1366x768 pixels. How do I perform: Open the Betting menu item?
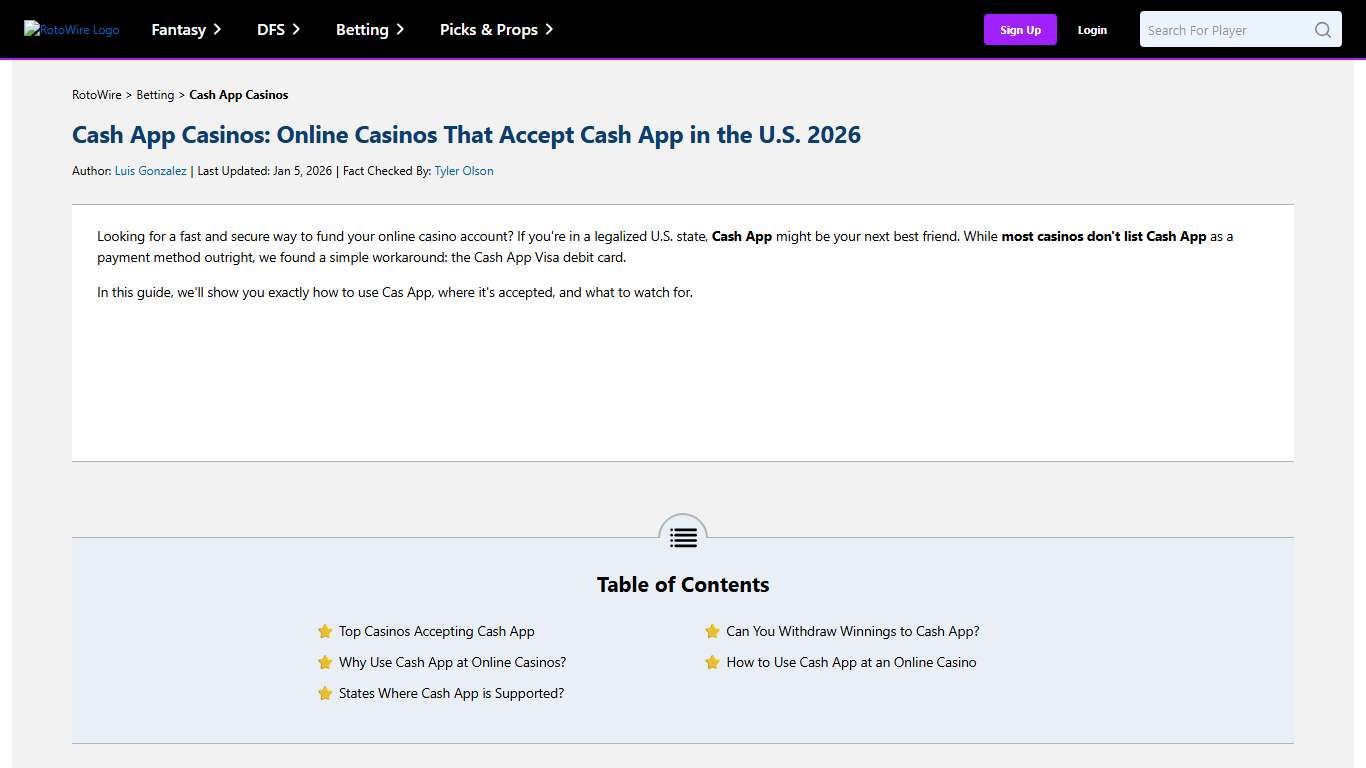coord(362,29)
